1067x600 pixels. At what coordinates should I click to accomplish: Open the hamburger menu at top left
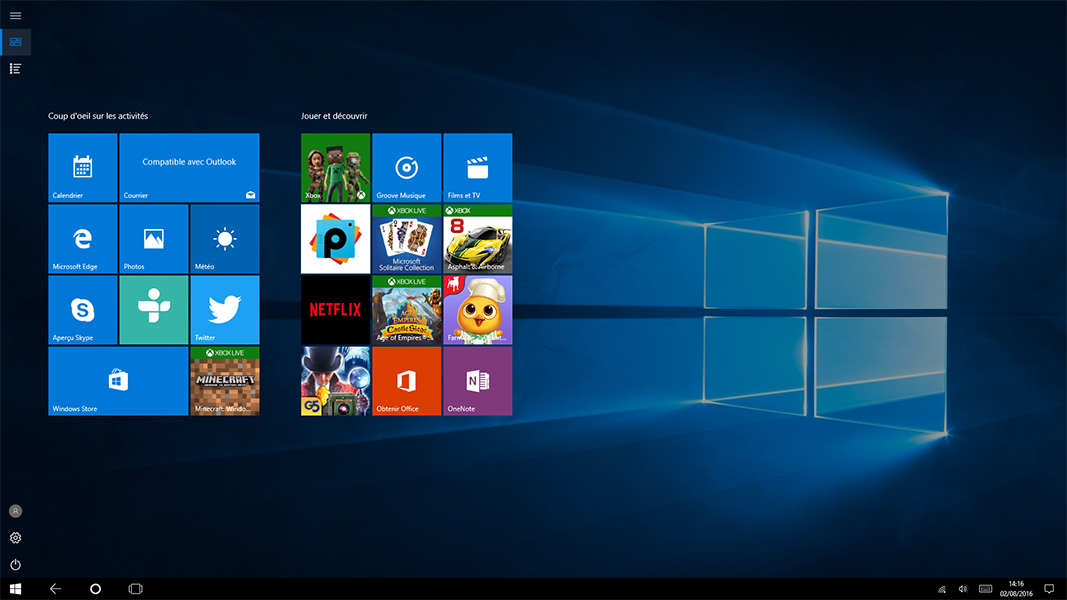[x=15, y=16]
